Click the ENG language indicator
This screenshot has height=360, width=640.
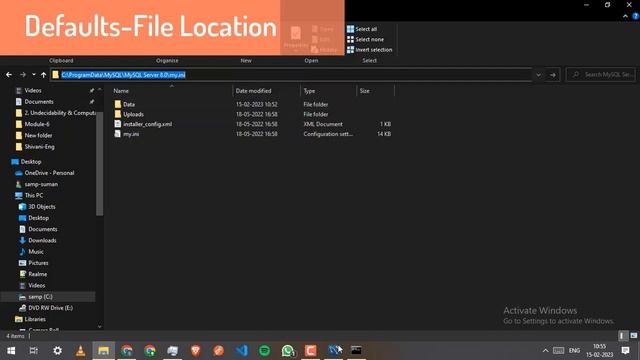[574, 351]
